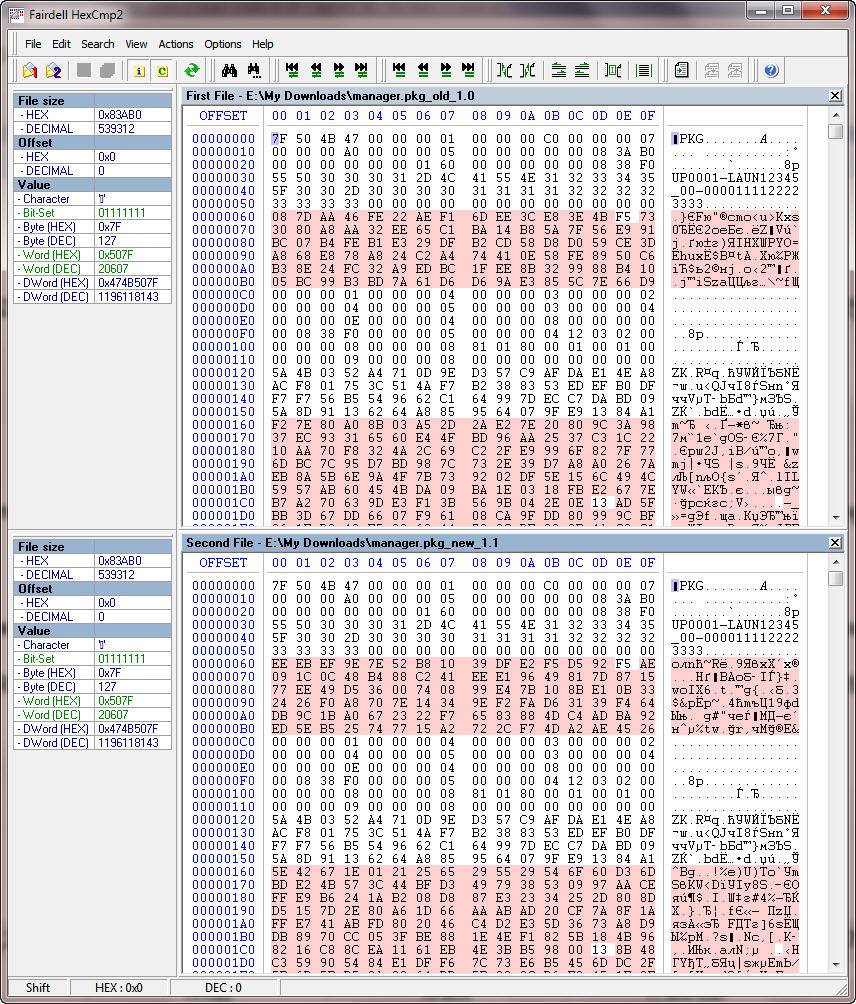Viewport: 856px width, 1004px height.
Task: Open the Help menu
Action: coord(262,44)
